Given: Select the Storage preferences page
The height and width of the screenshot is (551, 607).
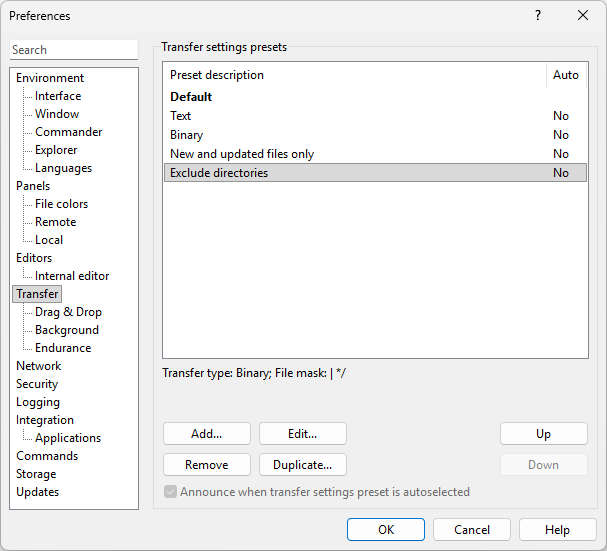Looking at the screenshot, I should point(36,474).
